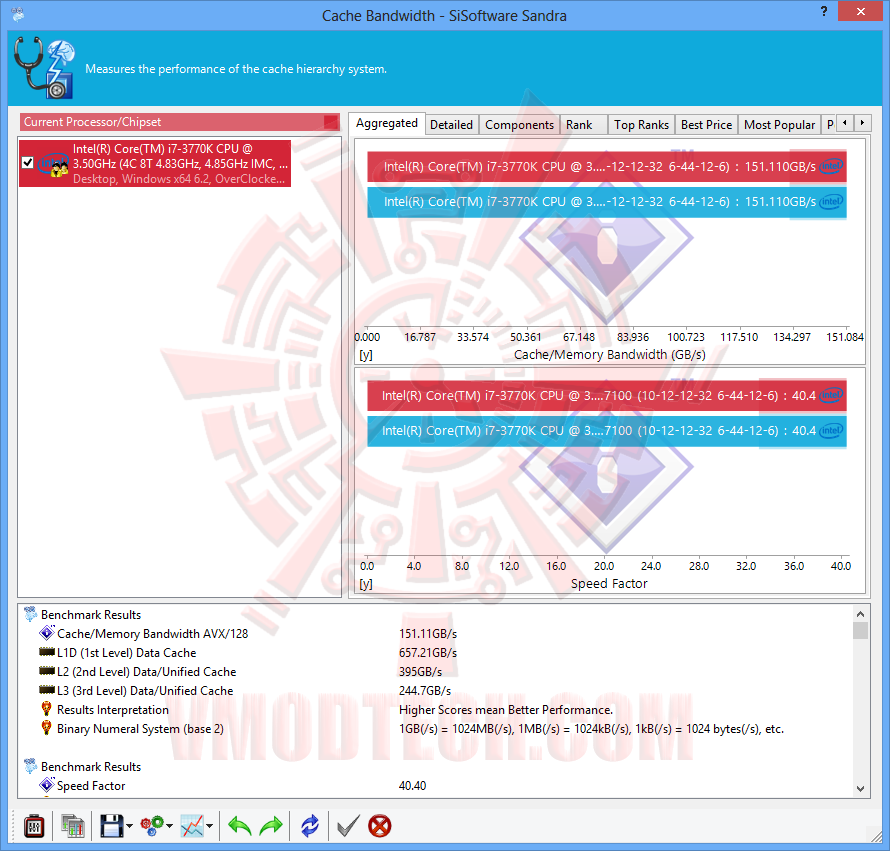Click the red cancel X icon
The image size is (890, 851).
pos(380,826)
